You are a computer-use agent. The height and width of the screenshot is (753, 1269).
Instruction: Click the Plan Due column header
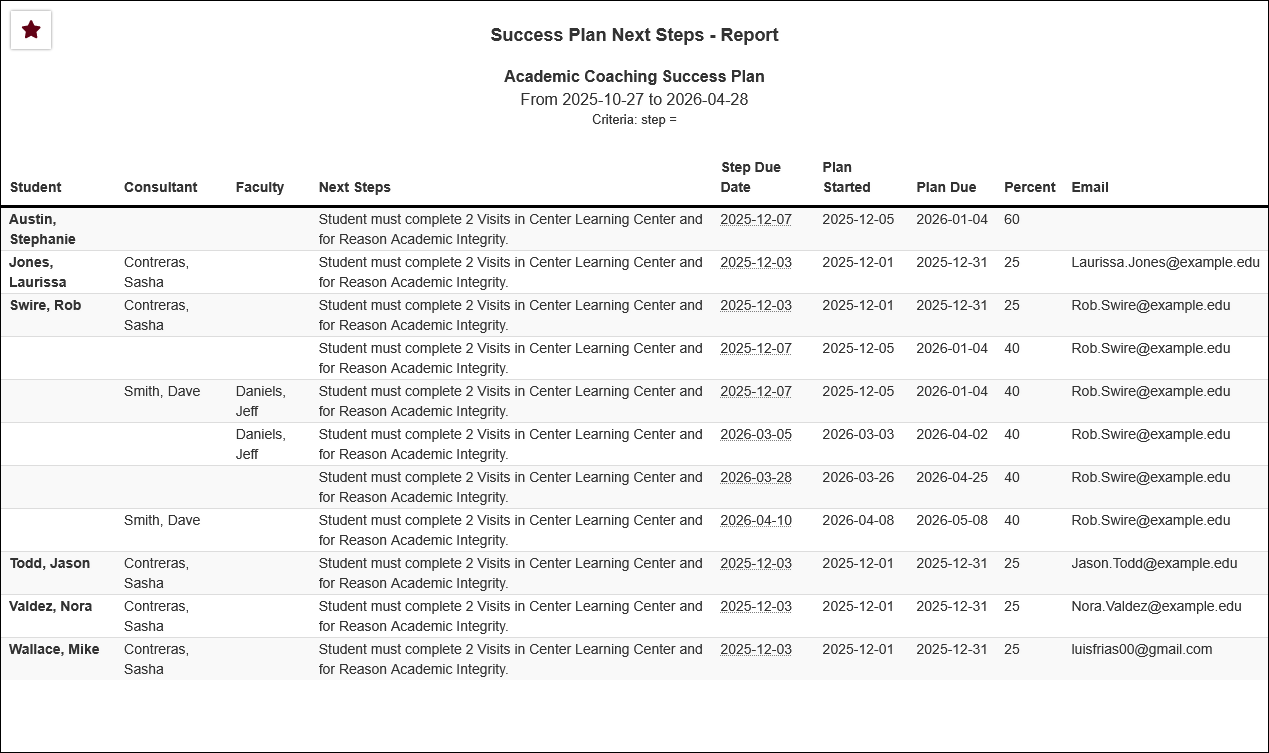coord(946,187)
